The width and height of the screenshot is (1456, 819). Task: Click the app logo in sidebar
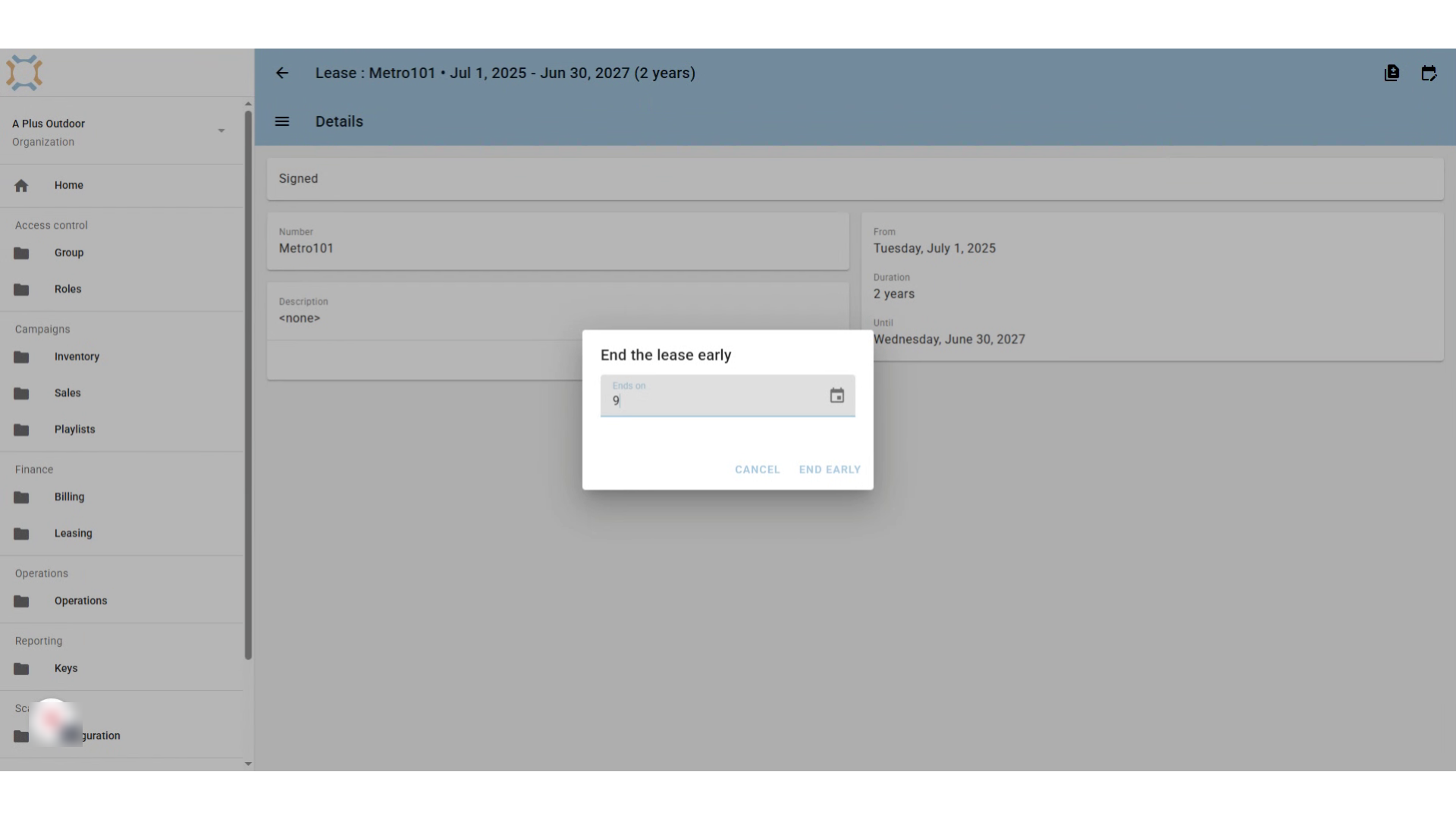click(24, 73)
